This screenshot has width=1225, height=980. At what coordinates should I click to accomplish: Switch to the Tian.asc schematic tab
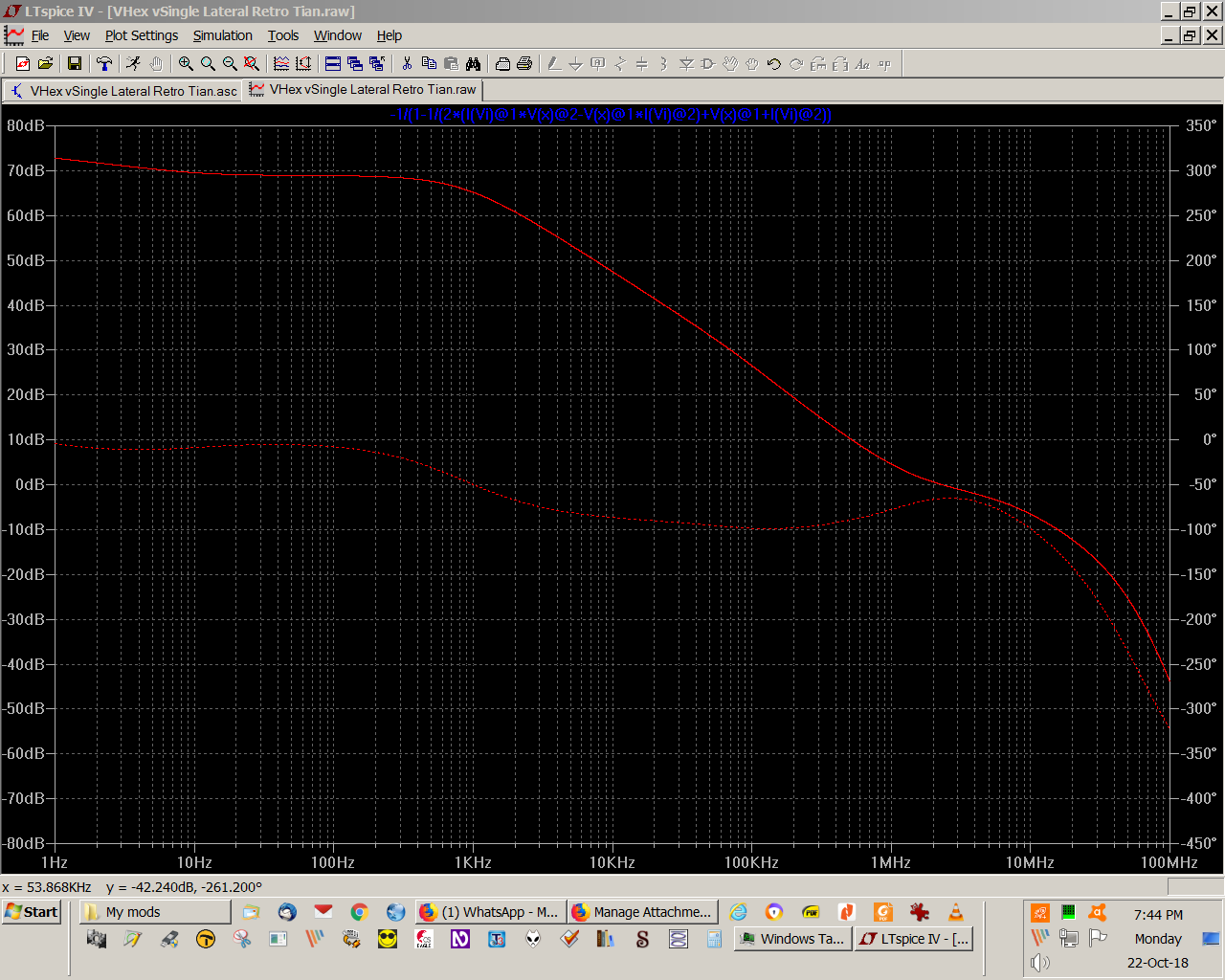click(122, 91)
